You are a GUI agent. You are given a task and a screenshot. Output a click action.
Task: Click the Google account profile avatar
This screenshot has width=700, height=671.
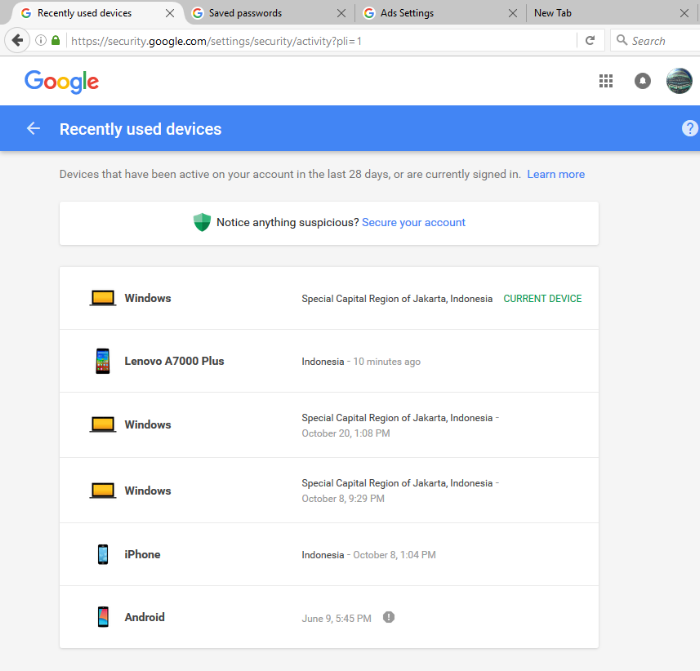click(x=679, y=81)
